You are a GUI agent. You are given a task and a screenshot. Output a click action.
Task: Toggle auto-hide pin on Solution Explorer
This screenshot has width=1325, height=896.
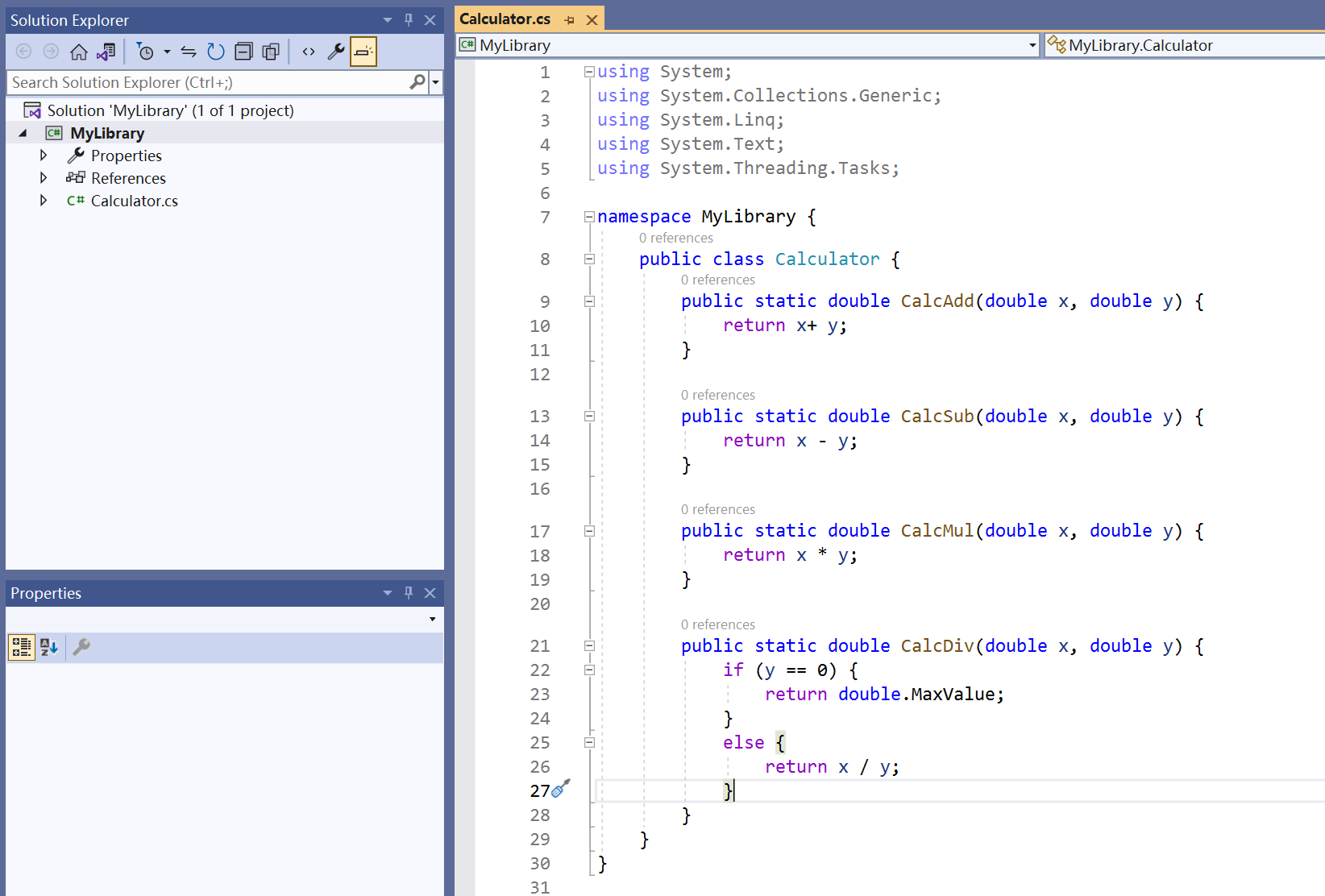(x=409, y=20)
